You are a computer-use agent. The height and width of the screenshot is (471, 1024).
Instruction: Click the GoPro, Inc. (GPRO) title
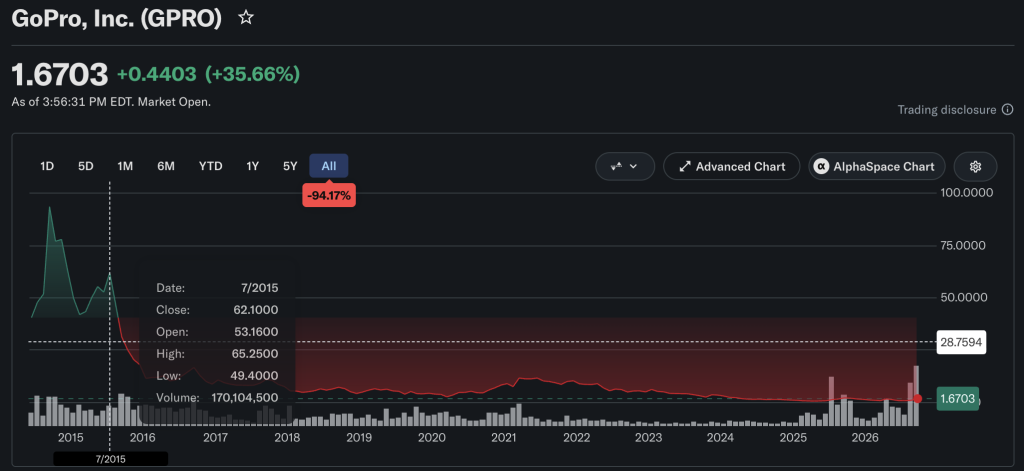pyautogui.click(x=117, y=18)
